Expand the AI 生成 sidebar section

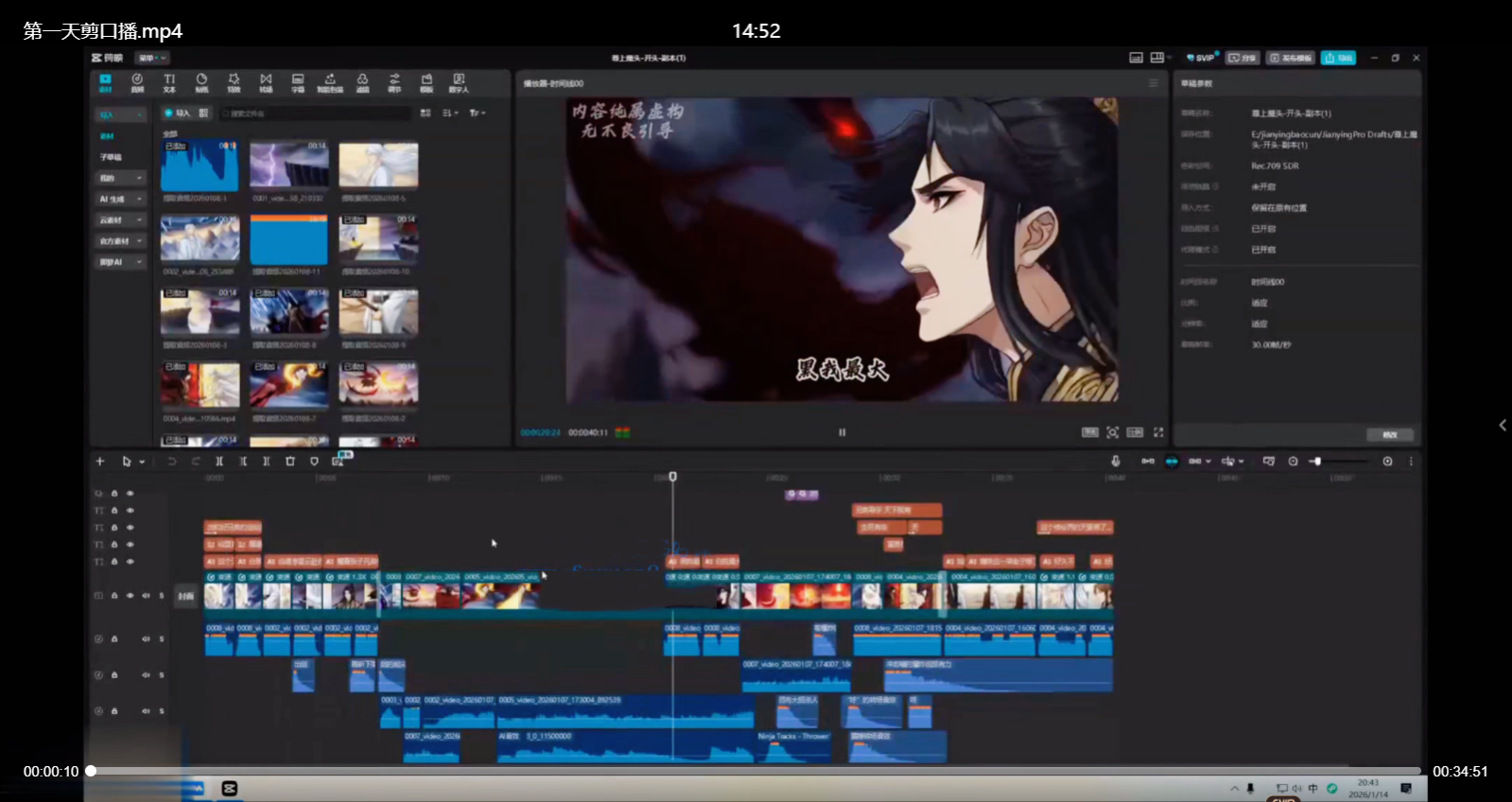(121, 199)
